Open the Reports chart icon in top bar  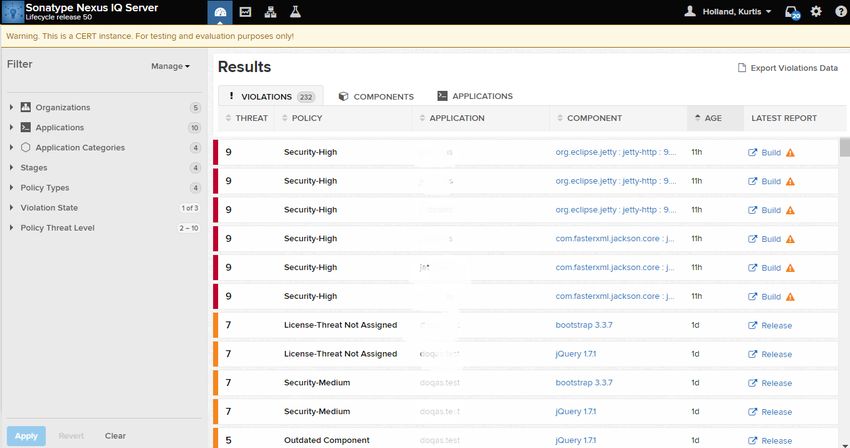(x=246, y=12)
